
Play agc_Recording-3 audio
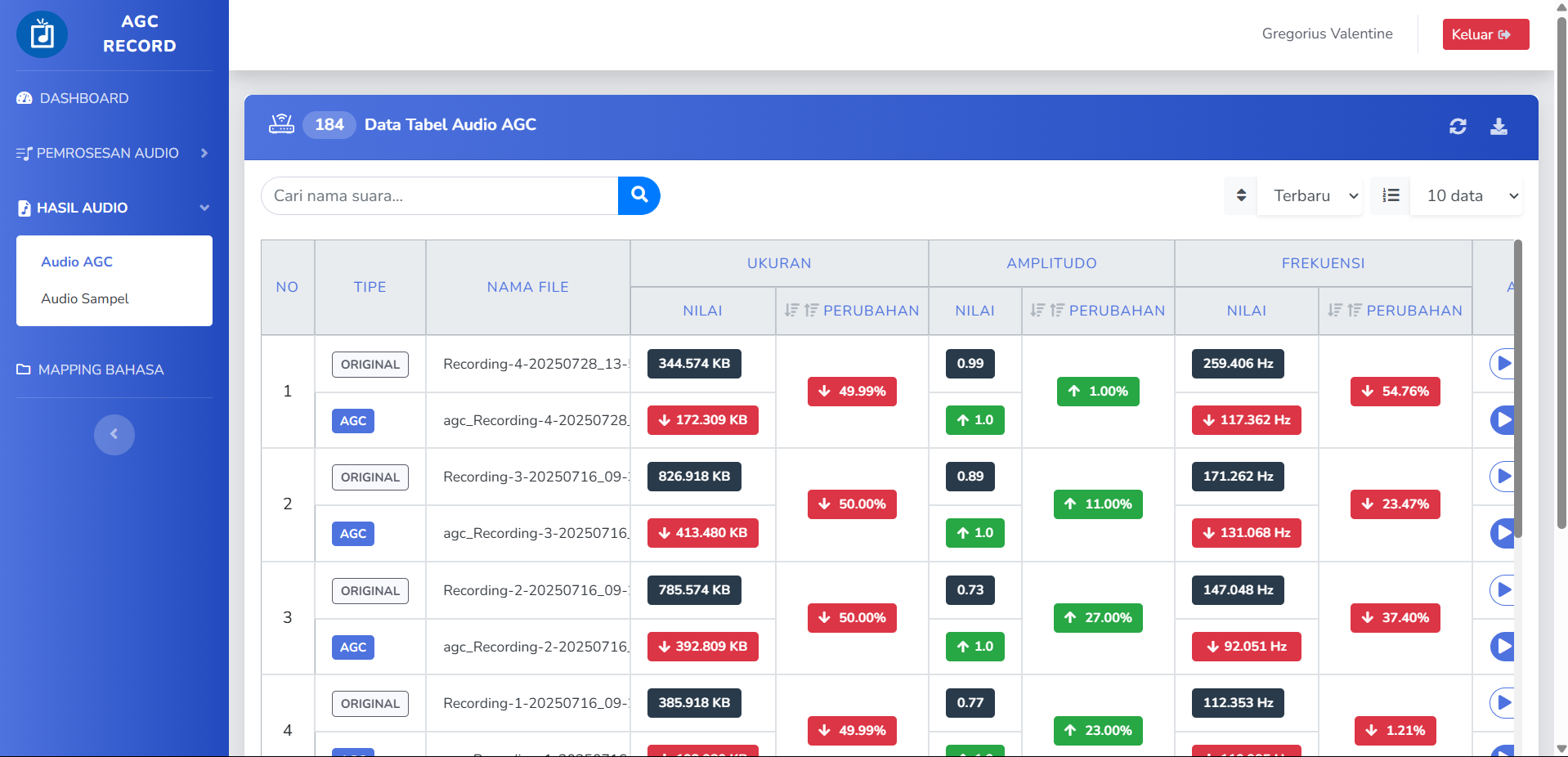coord(1502,533)
